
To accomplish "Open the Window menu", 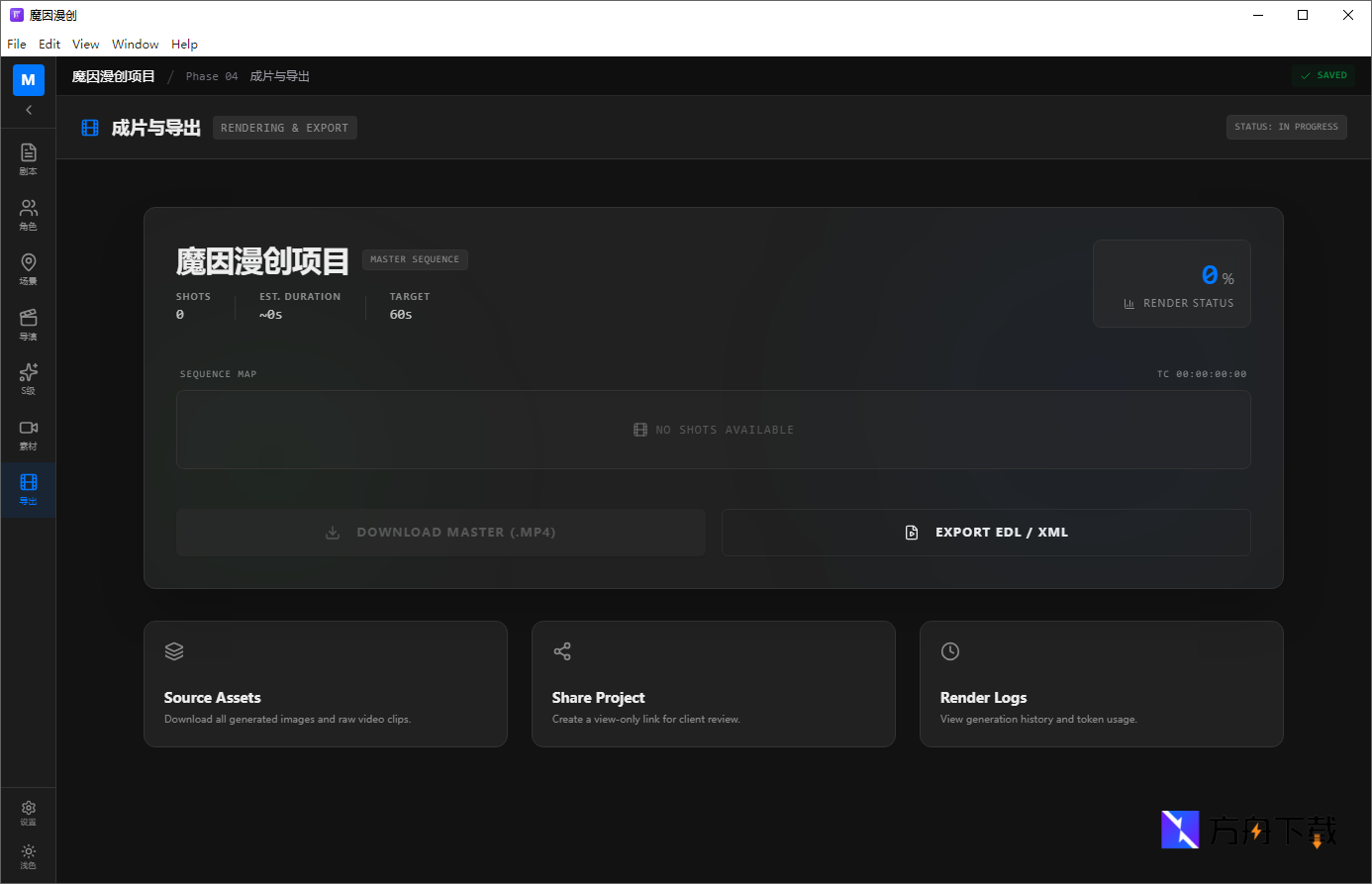I will click(135, 45).
